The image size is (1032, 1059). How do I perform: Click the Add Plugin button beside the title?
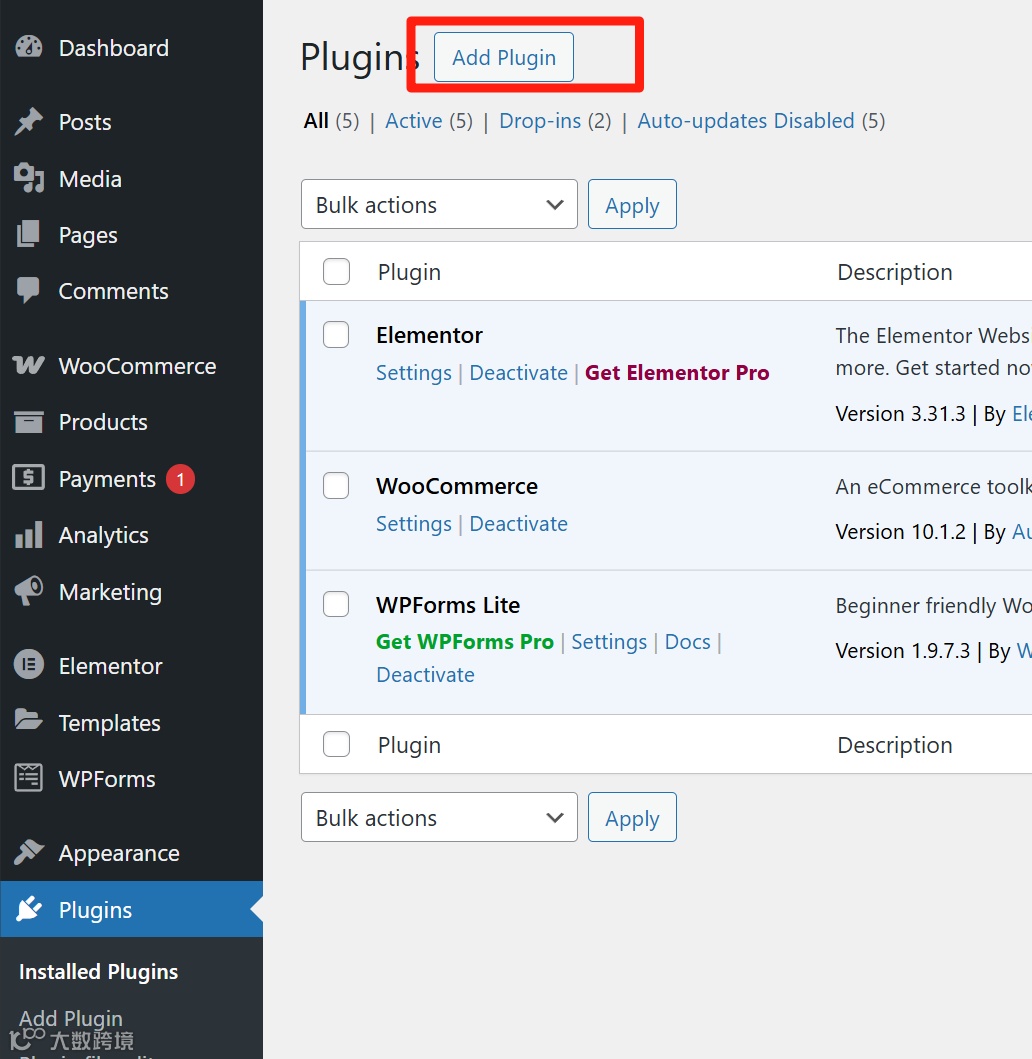504,57
